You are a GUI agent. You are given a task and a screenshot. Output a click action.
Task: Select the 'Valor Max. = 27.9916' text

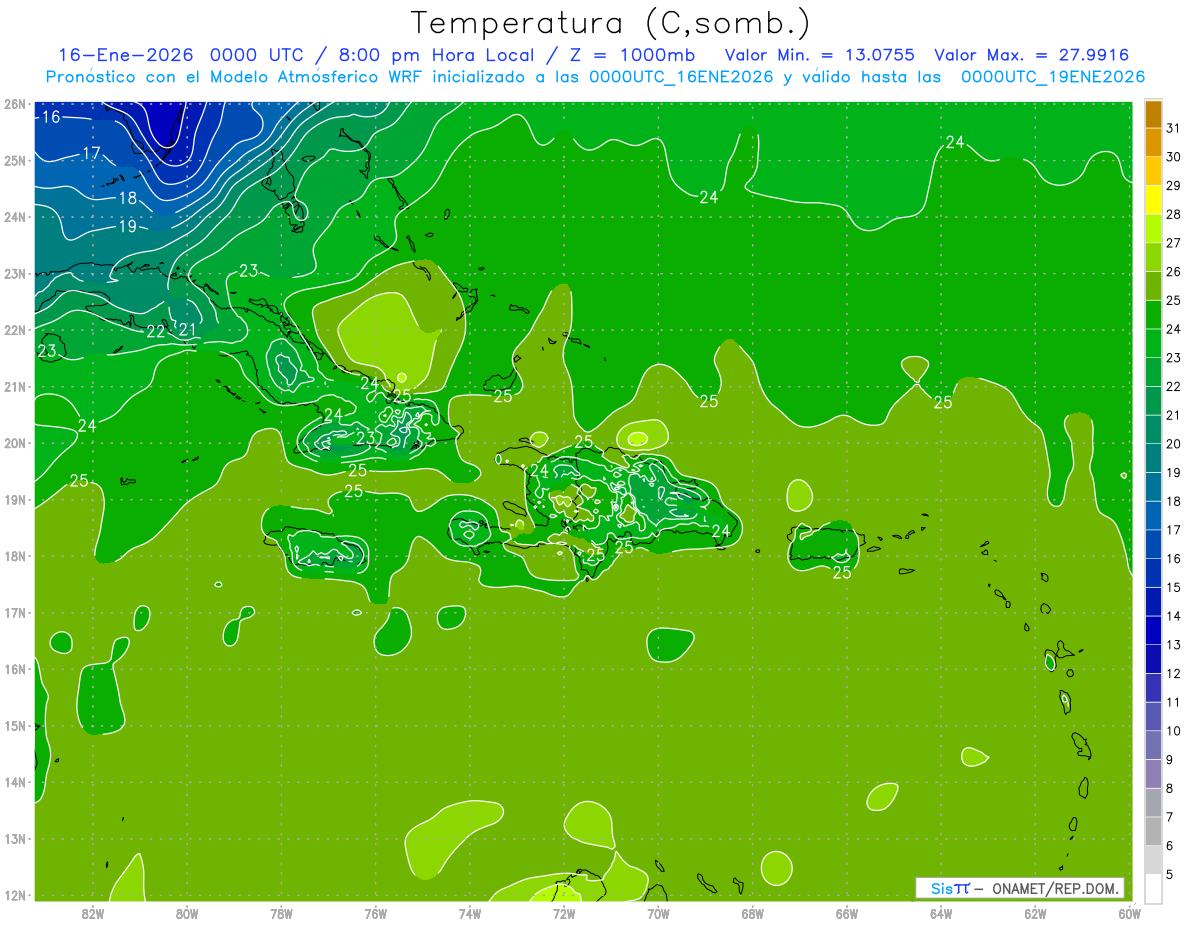click(x=1032, y=55)
